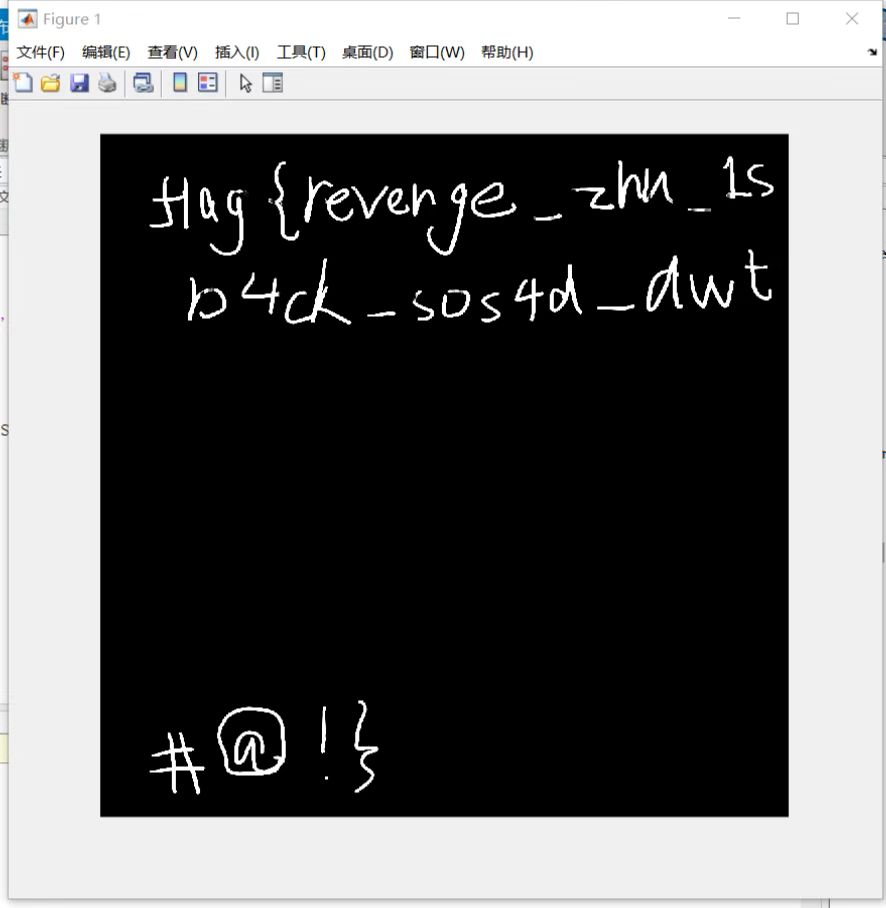Click the MATLAB logo in the title bar
This screenshot has width=886, height=908.
coord(27,19)
